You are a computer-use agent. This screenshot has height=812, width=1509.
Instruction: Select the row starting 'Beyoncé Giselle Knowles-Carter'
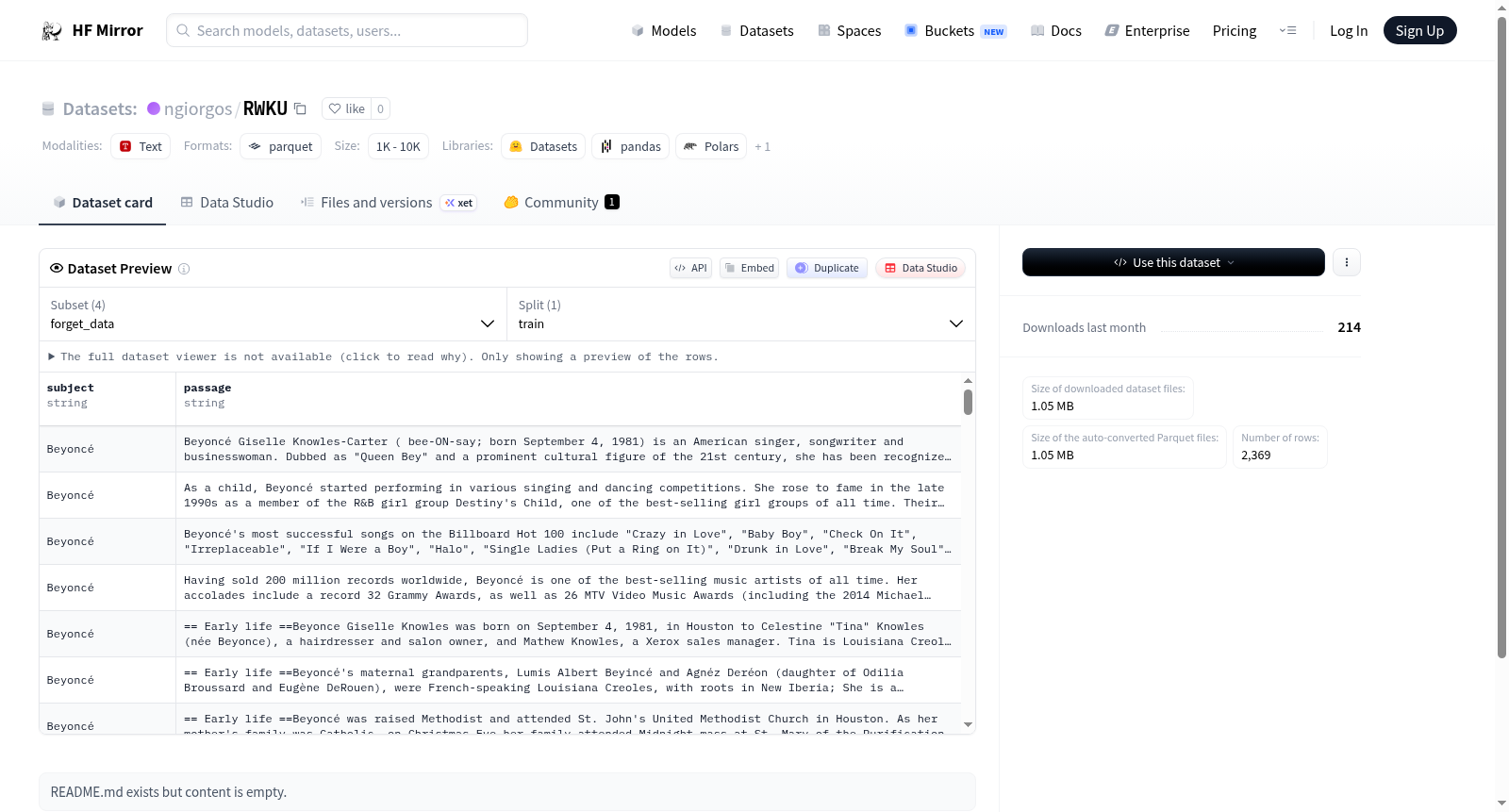coord(500,449)
